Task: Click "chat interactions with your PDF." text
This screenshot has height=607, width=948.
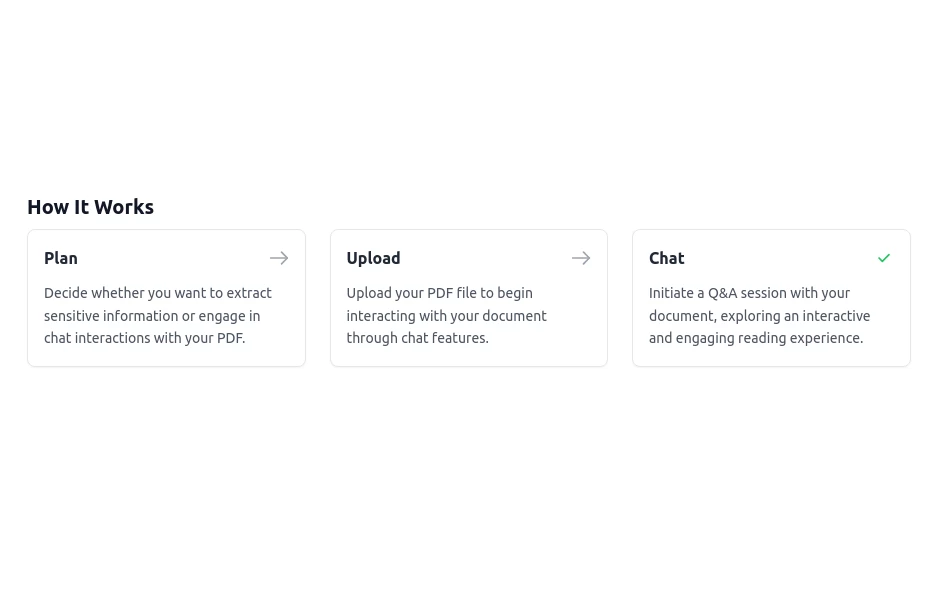Action: (x=144, y=338)
